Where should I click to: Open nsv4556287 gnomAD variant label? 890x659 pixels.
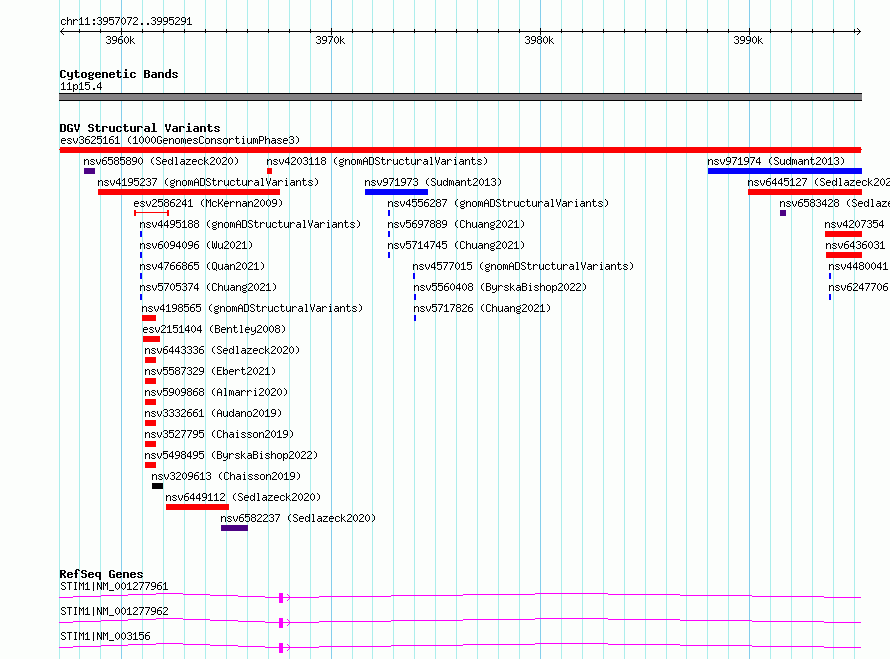(x=498, y=203)
